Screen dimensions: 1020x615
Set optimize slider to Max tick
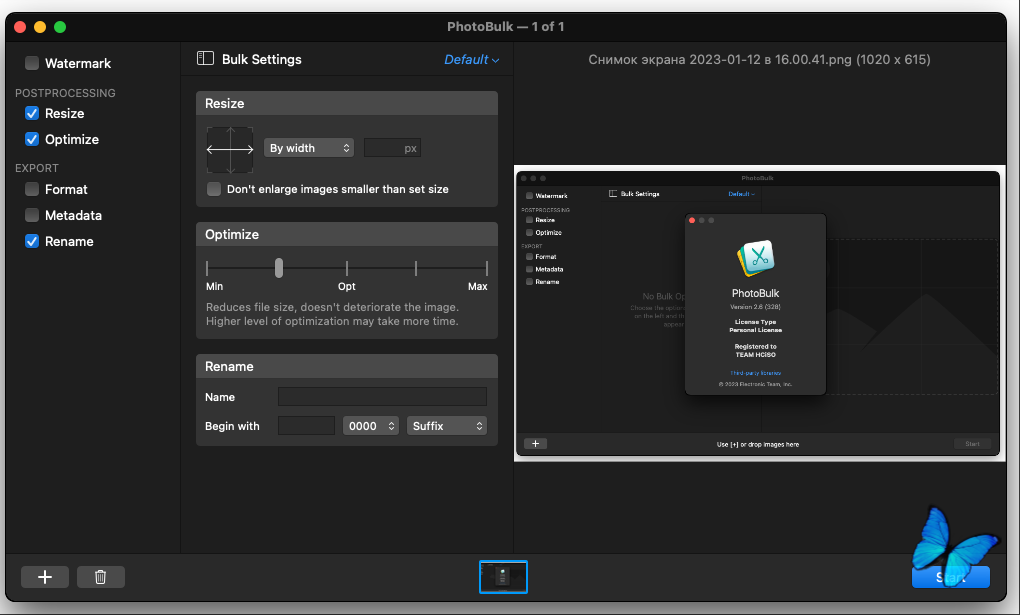[486, 267]
